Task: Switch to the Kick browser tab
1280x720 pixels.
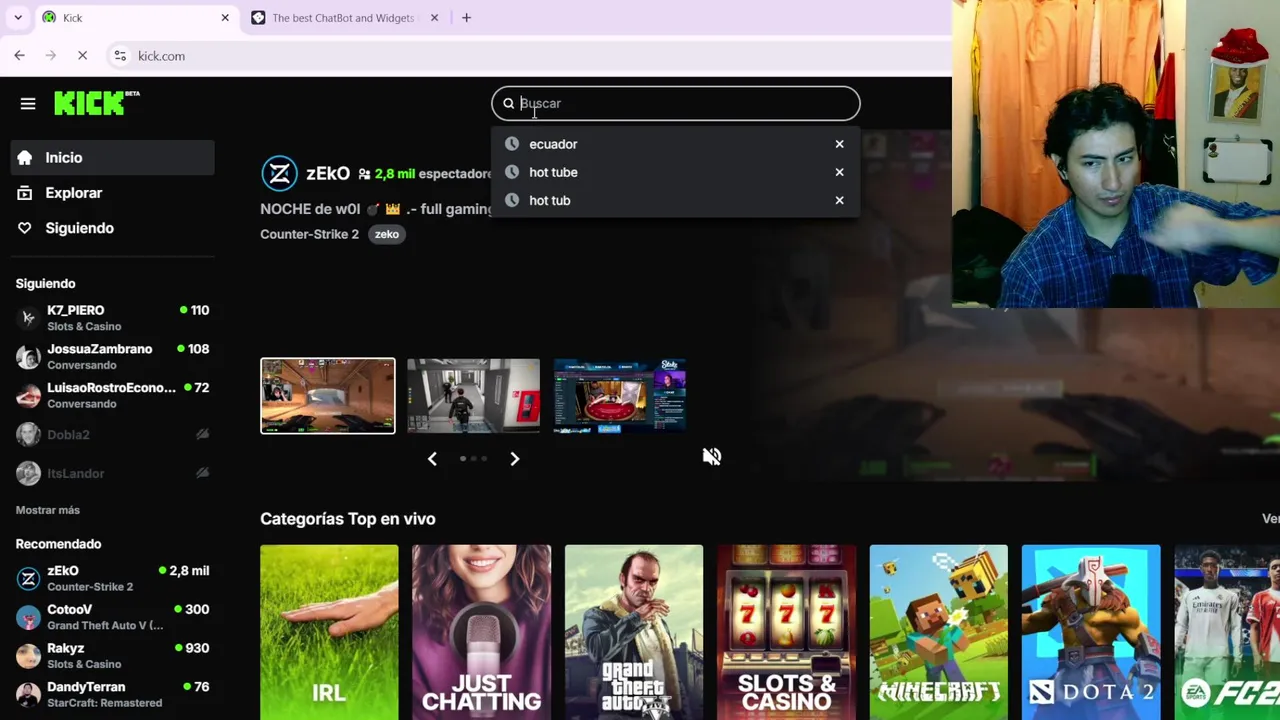Action: pyautogui.click(x=135, y=18)
